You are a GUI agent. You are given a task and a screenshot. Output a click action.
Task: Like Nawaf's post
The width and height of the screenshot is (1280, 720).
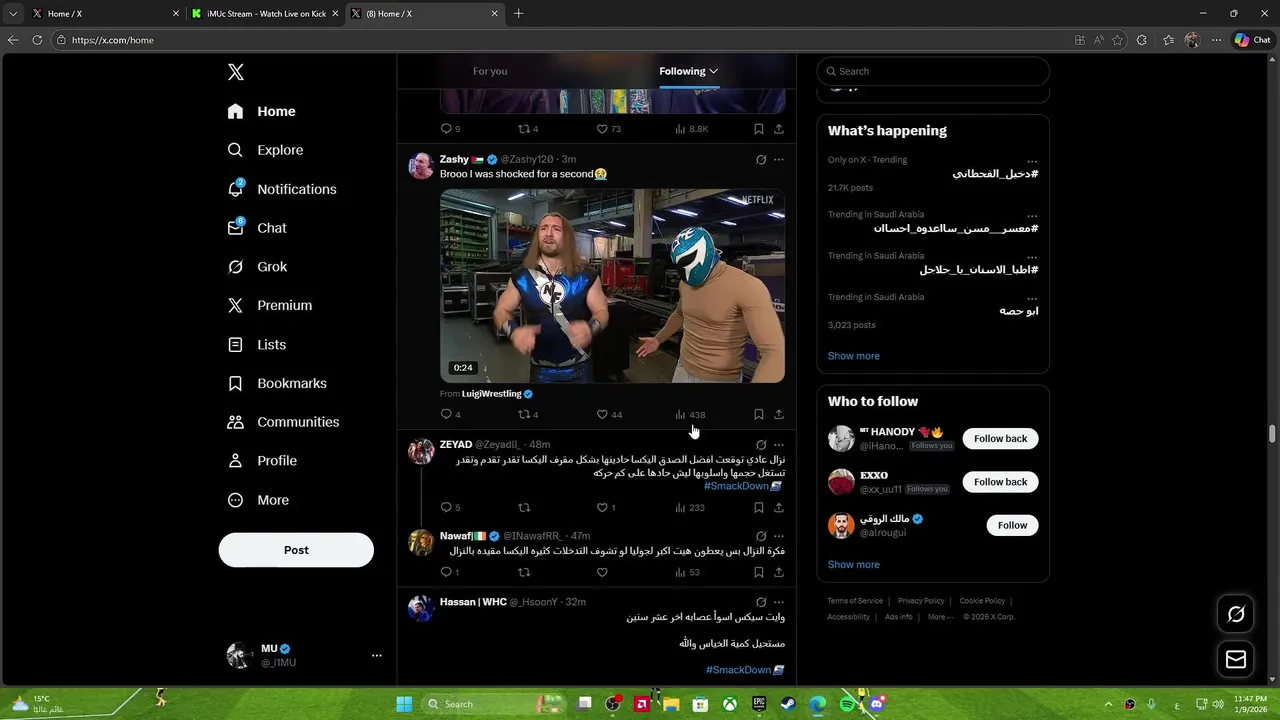[x=602, y=572]
